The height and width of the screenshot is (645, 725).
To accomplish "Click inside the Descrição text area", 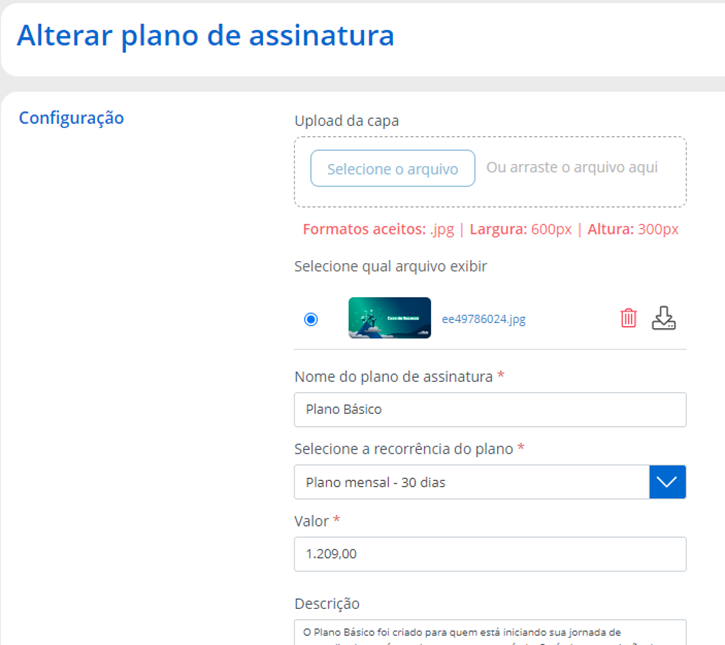I will (x=490, y=632).
